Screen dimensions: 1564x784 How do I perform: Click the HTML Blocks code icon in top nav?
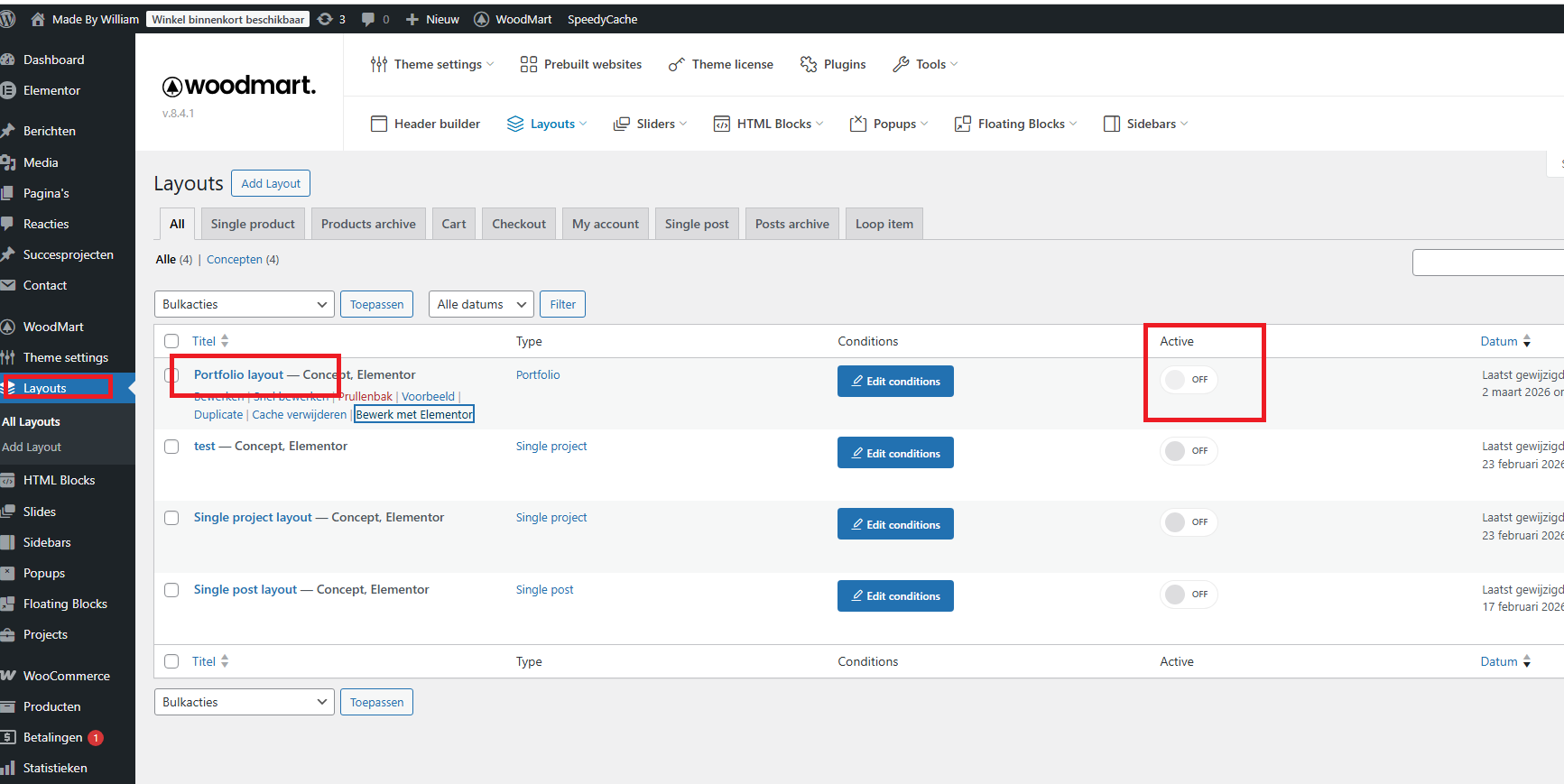pyautogui.click(x=722, y=124)
